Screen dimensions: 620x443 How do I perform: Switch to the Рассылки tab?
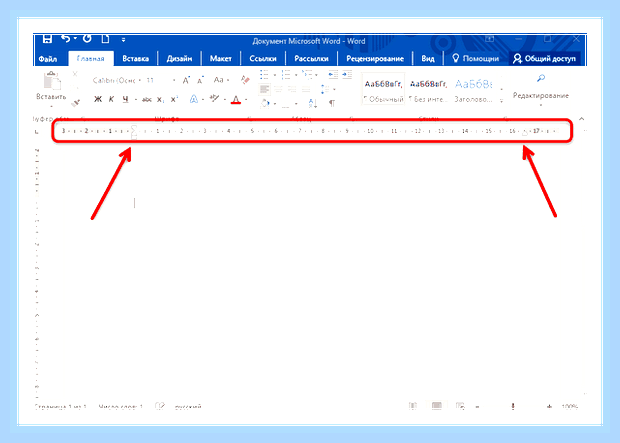(311, 59)
